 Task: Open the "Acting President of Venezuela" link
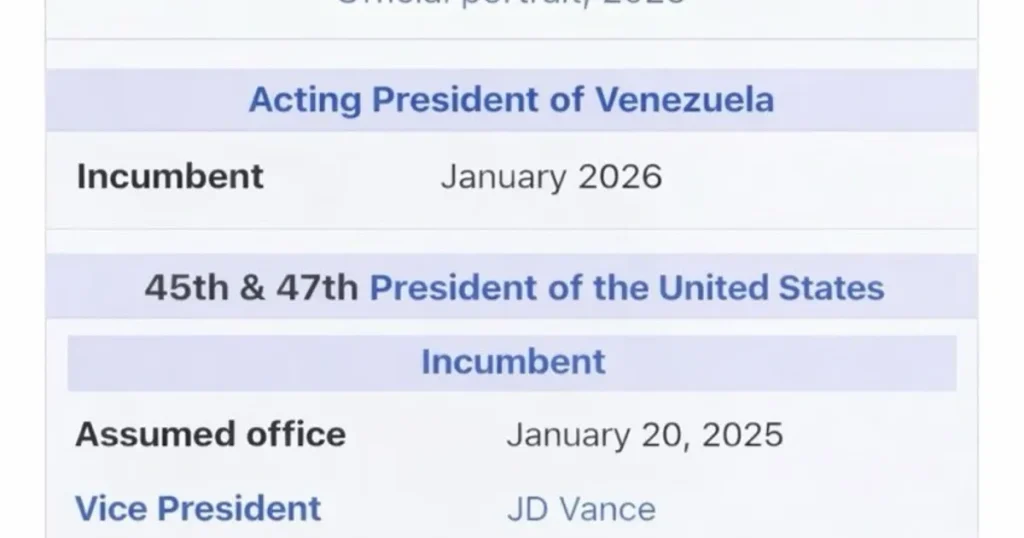pyautogui.click(x=511, y=100)
